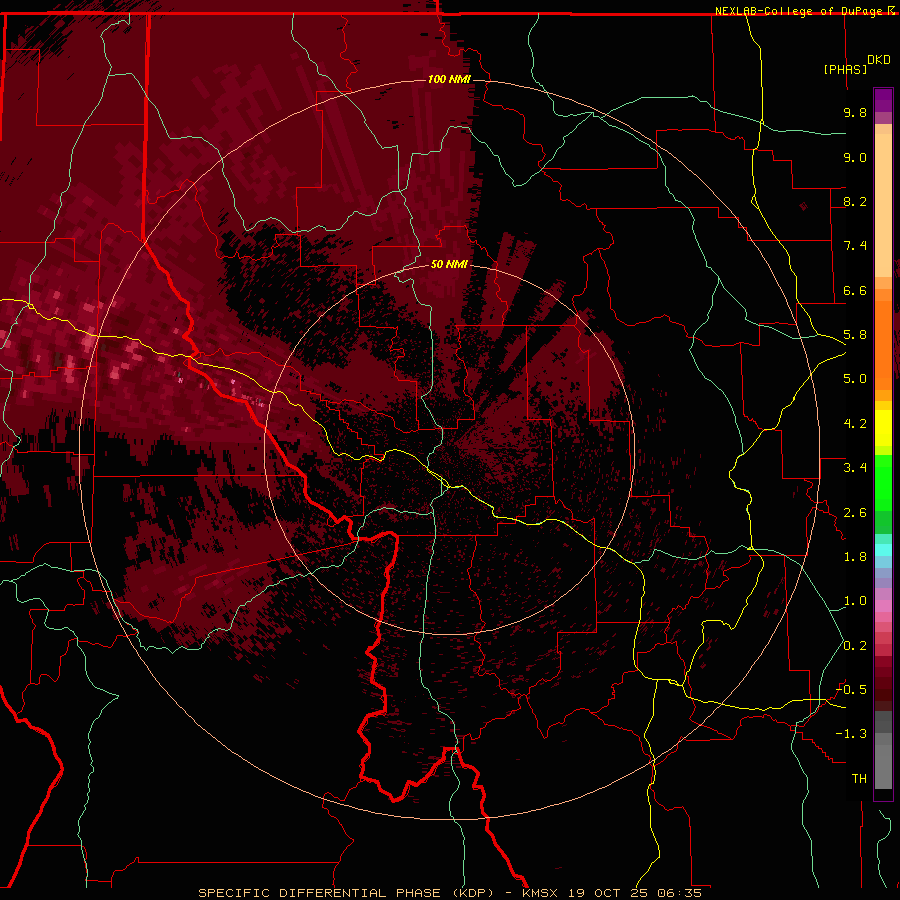Select the 4.2 value on the legend

[855, 424]
